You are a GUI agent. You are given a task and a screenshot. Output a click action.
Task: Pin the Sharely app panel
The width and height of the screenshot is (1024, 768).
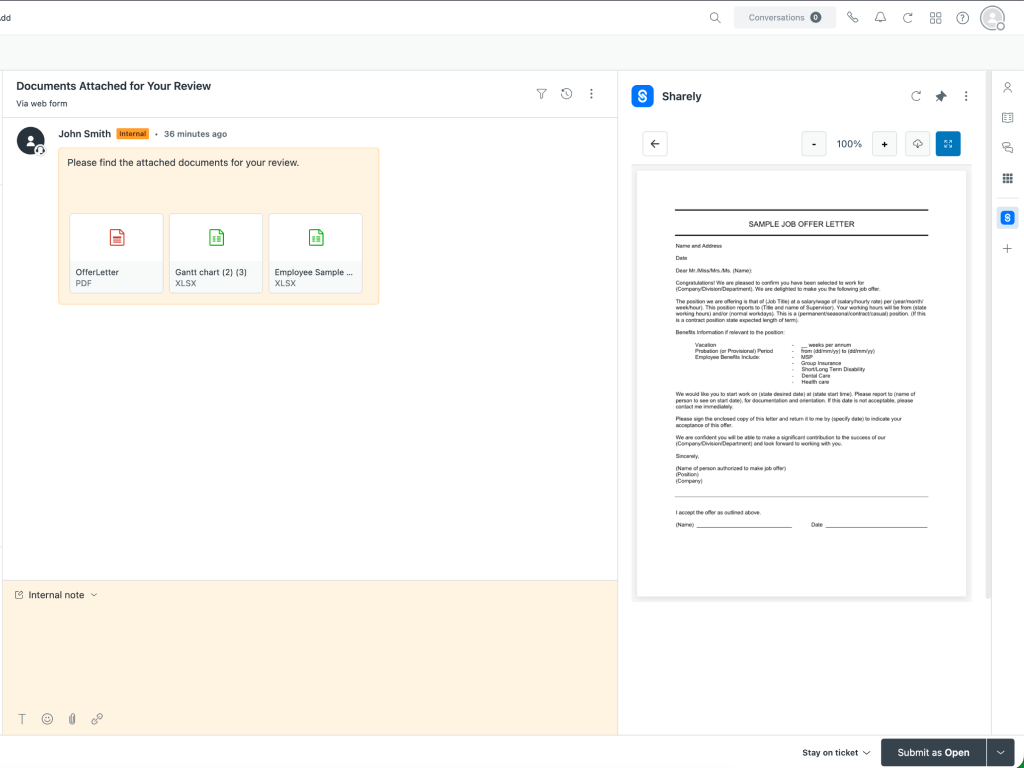[940, 97]
